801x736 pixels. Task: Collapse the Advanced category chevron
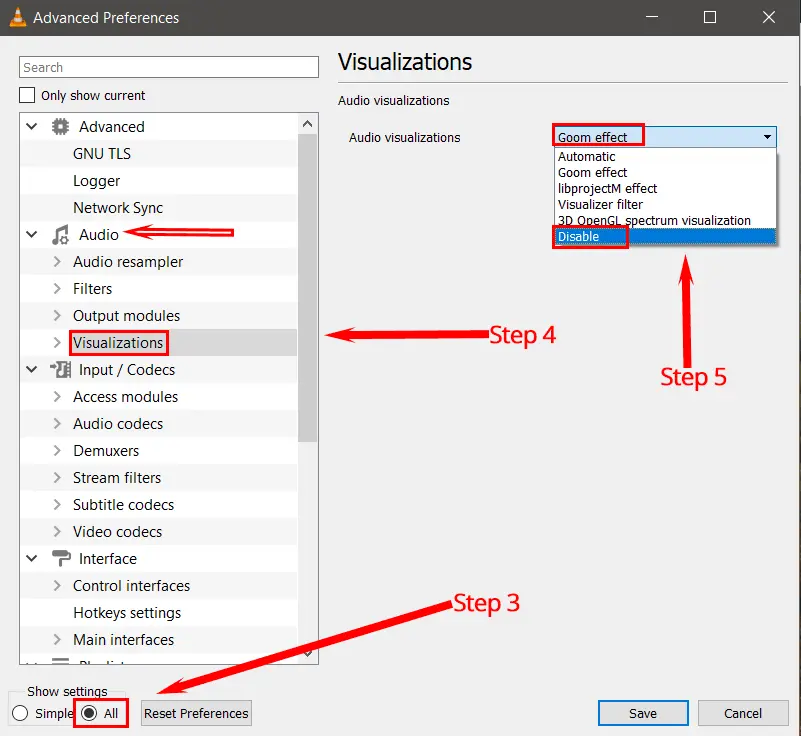[32, 127]
